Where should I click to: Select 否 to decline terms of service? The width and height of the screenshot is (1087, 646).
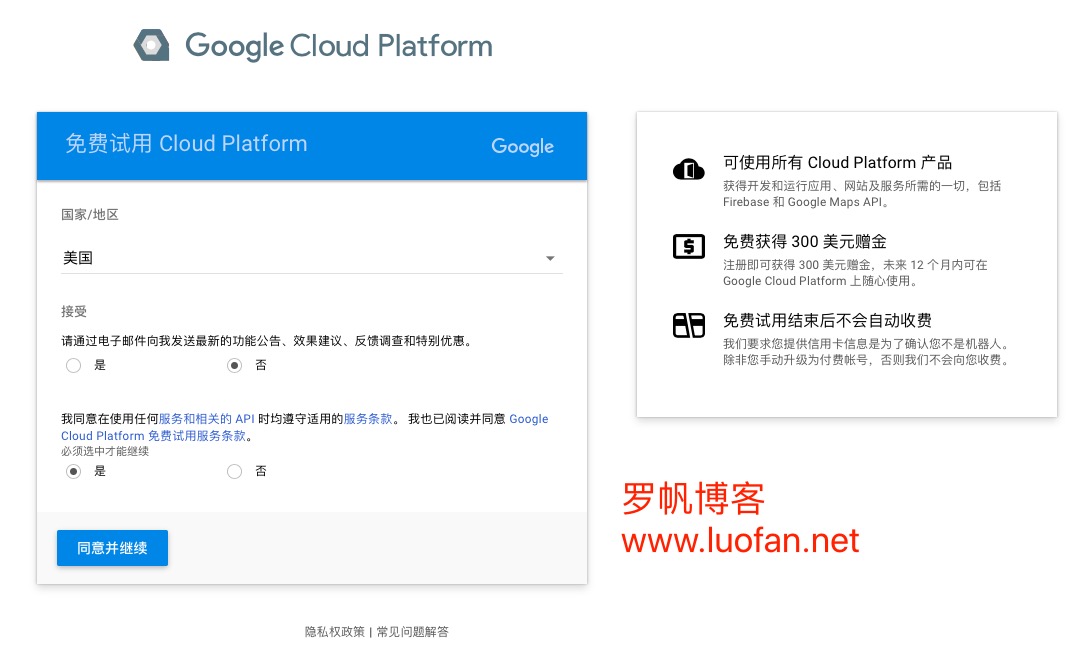coord(234,471)
